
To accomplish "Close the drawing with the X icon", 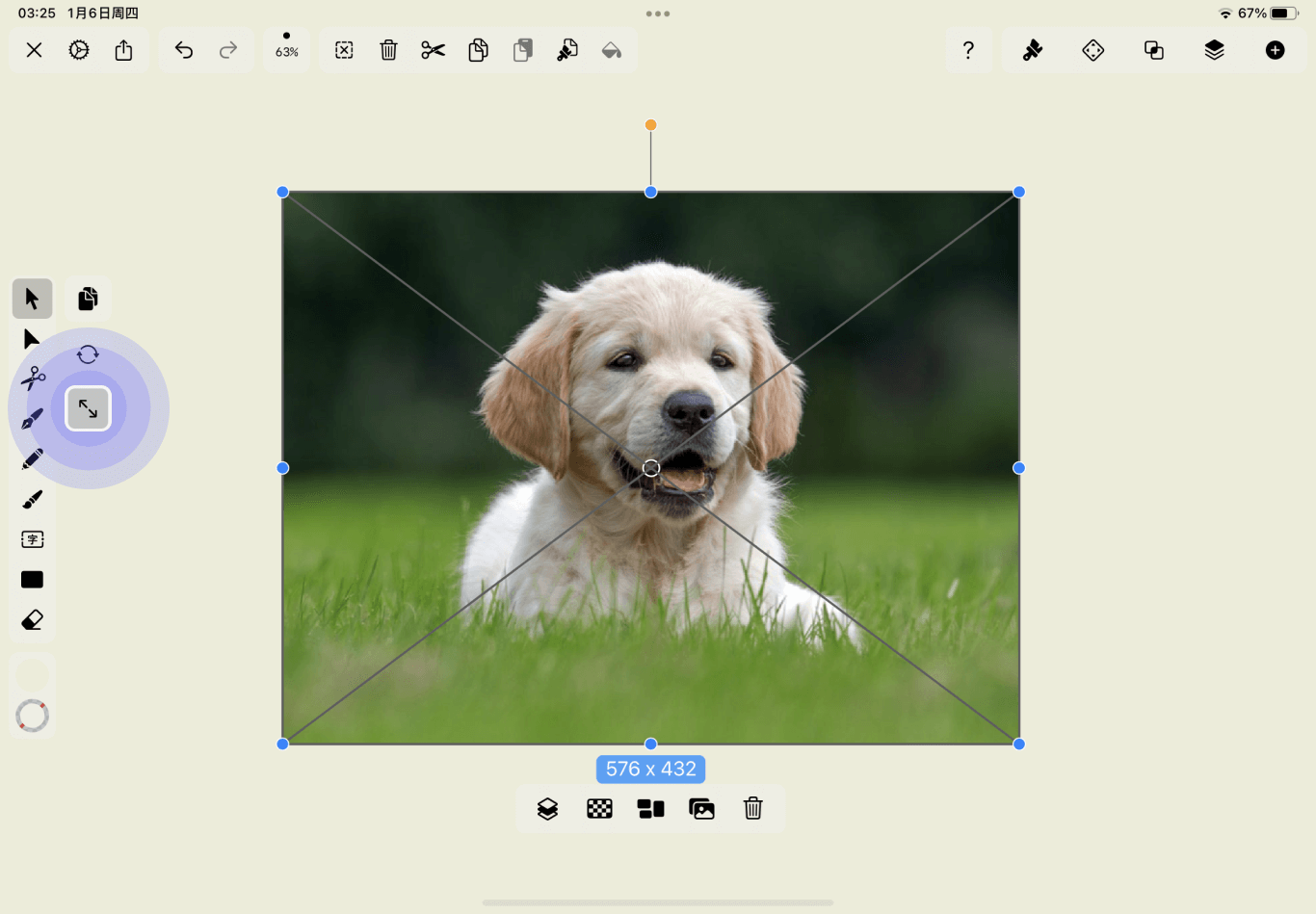I will 34,50.
